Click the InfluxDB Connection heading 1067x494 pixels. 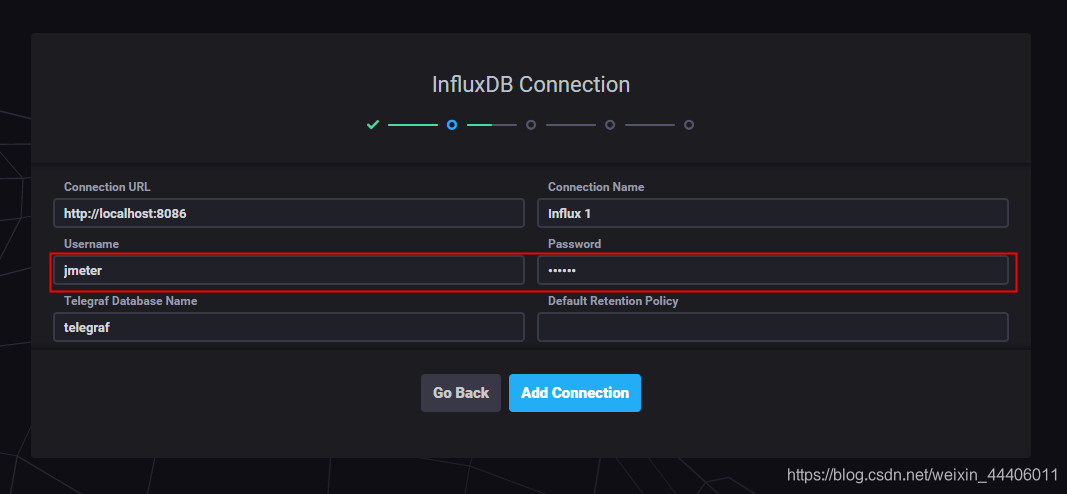tap(531, 84)
